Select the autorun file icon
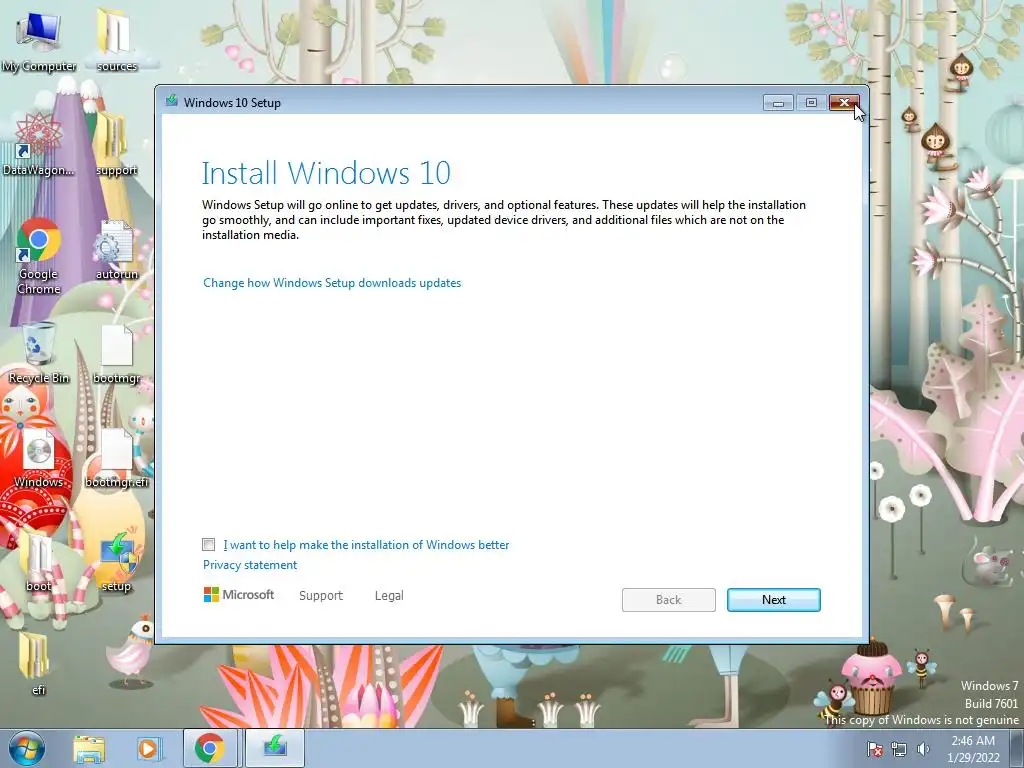Screen dimensions: 1024x768 (116, 249)
